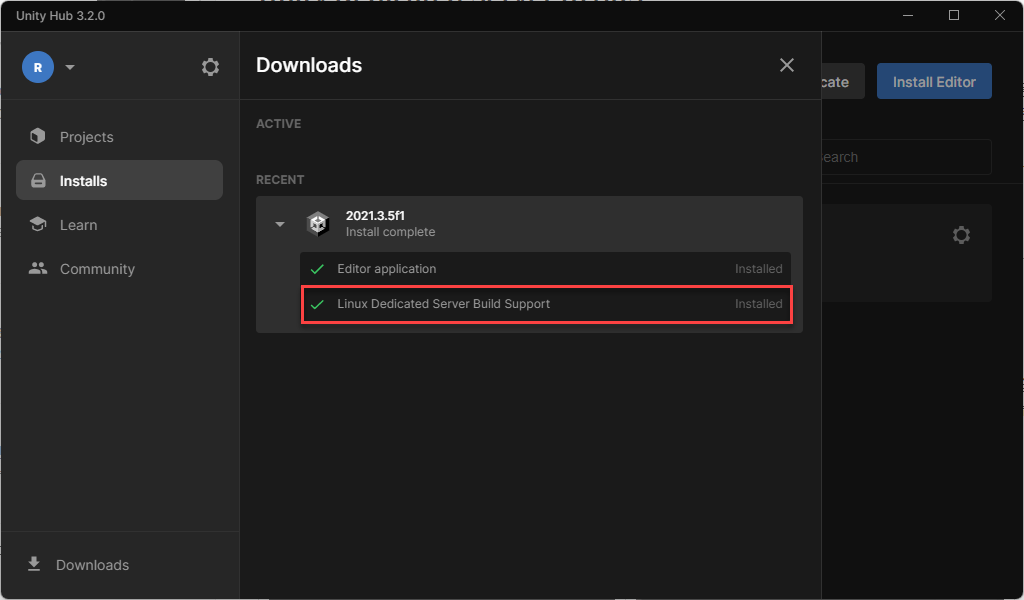
Task: Click the partially hidden Locate button
Action: [x=842, y=82]
